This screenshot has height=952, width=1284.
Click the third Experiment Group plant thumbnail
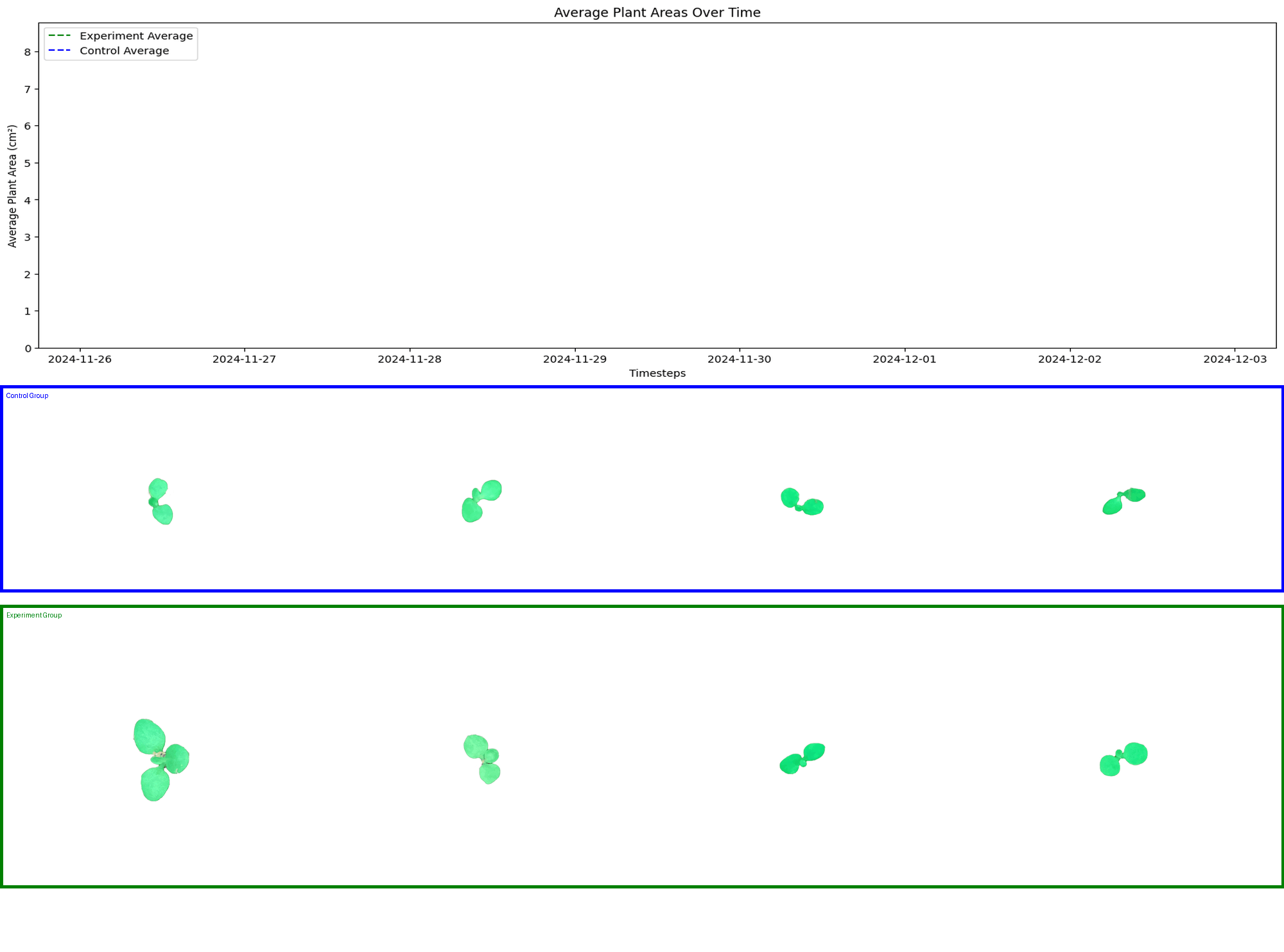[802, 758]
